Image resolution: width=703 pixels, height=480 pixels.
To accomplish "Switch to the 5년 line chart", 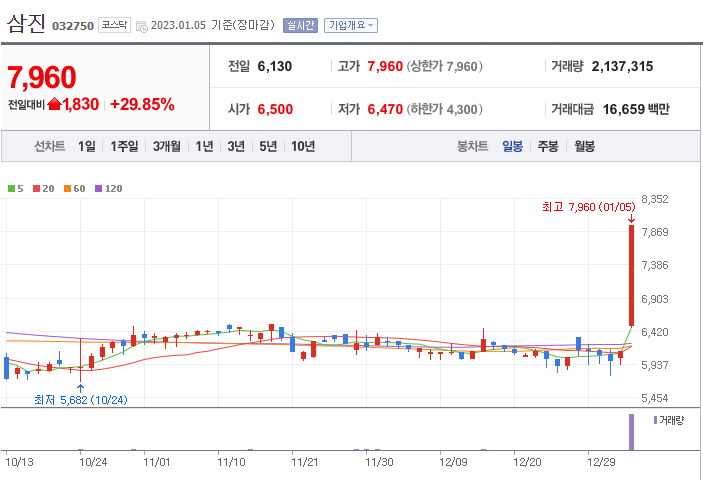I will point(268,146).
